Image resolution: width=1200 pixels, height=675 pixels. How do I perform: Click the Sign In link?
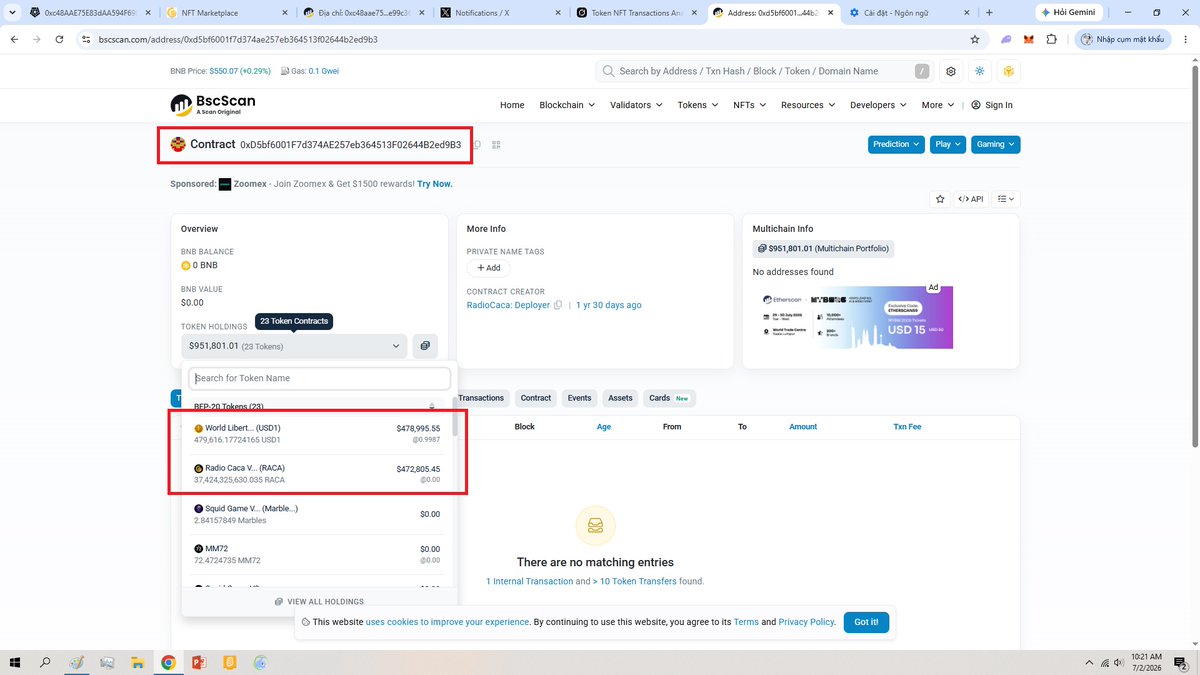(992, 105)
